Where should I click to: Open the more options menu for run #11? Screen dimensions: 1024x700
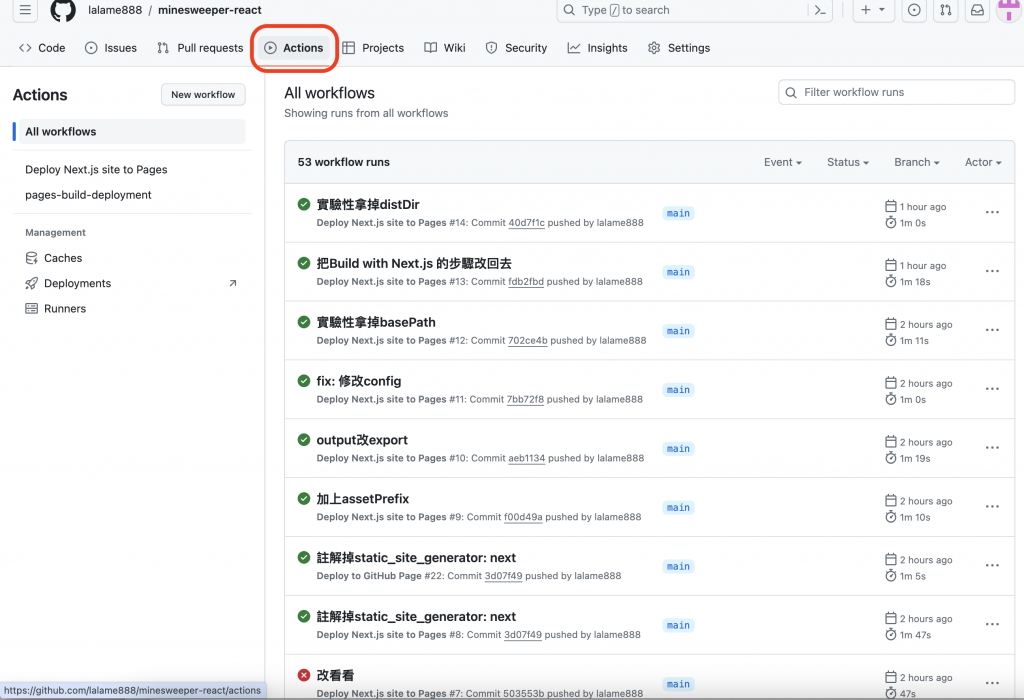coord(992,389)
